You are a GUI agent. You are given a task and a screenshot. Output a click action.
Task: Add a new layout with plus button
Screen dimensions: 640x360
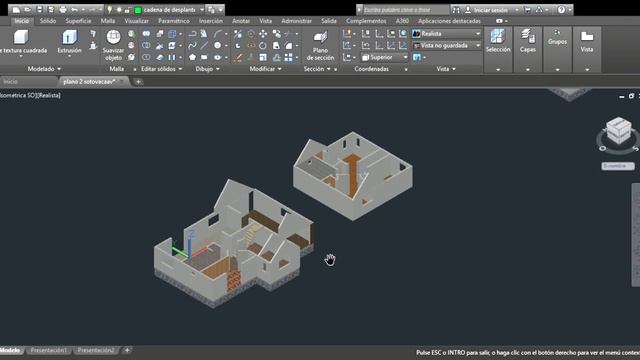127,350
